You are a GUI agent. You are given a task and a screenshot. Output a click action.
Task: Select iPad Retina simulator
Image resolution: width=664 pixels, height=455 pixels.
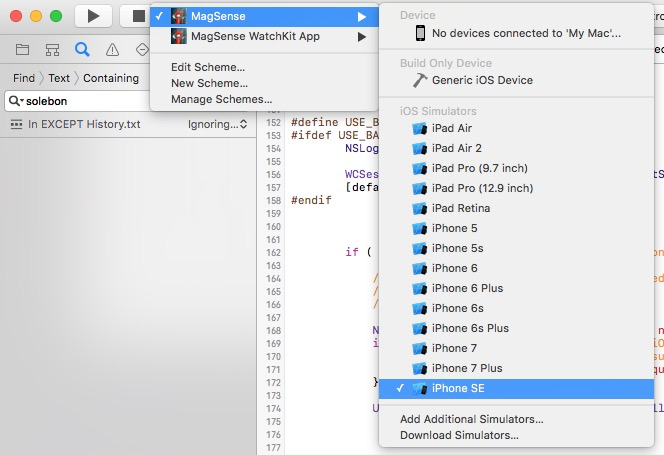[516, 208]
